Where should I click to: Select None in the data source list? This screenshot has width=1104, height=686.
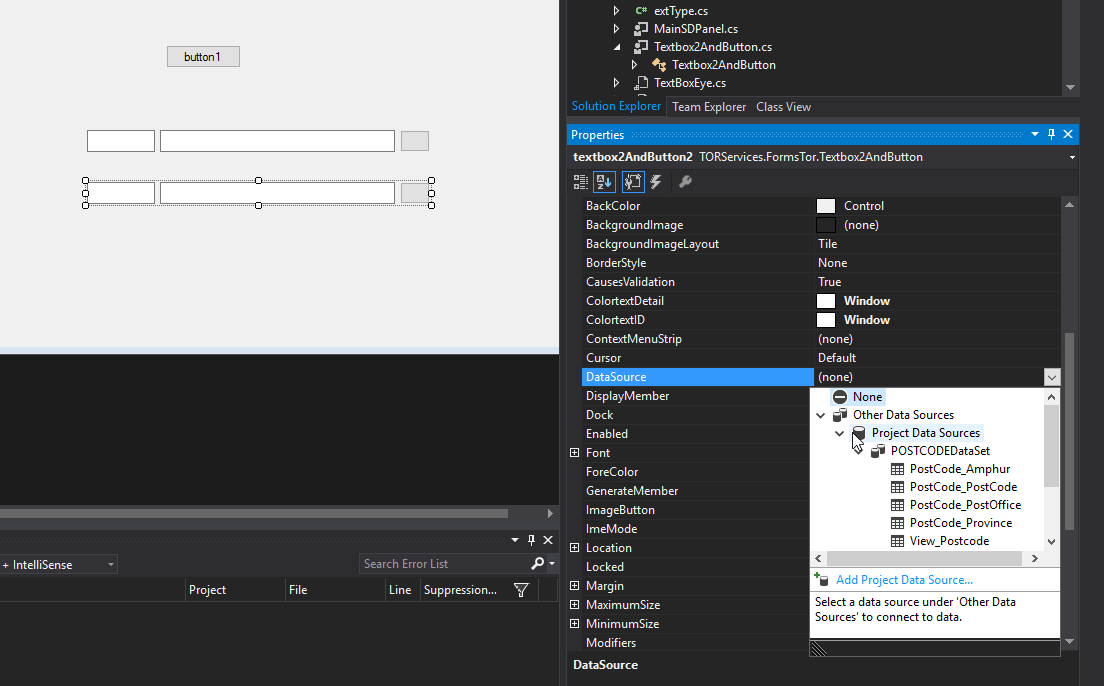coord(867,397)
